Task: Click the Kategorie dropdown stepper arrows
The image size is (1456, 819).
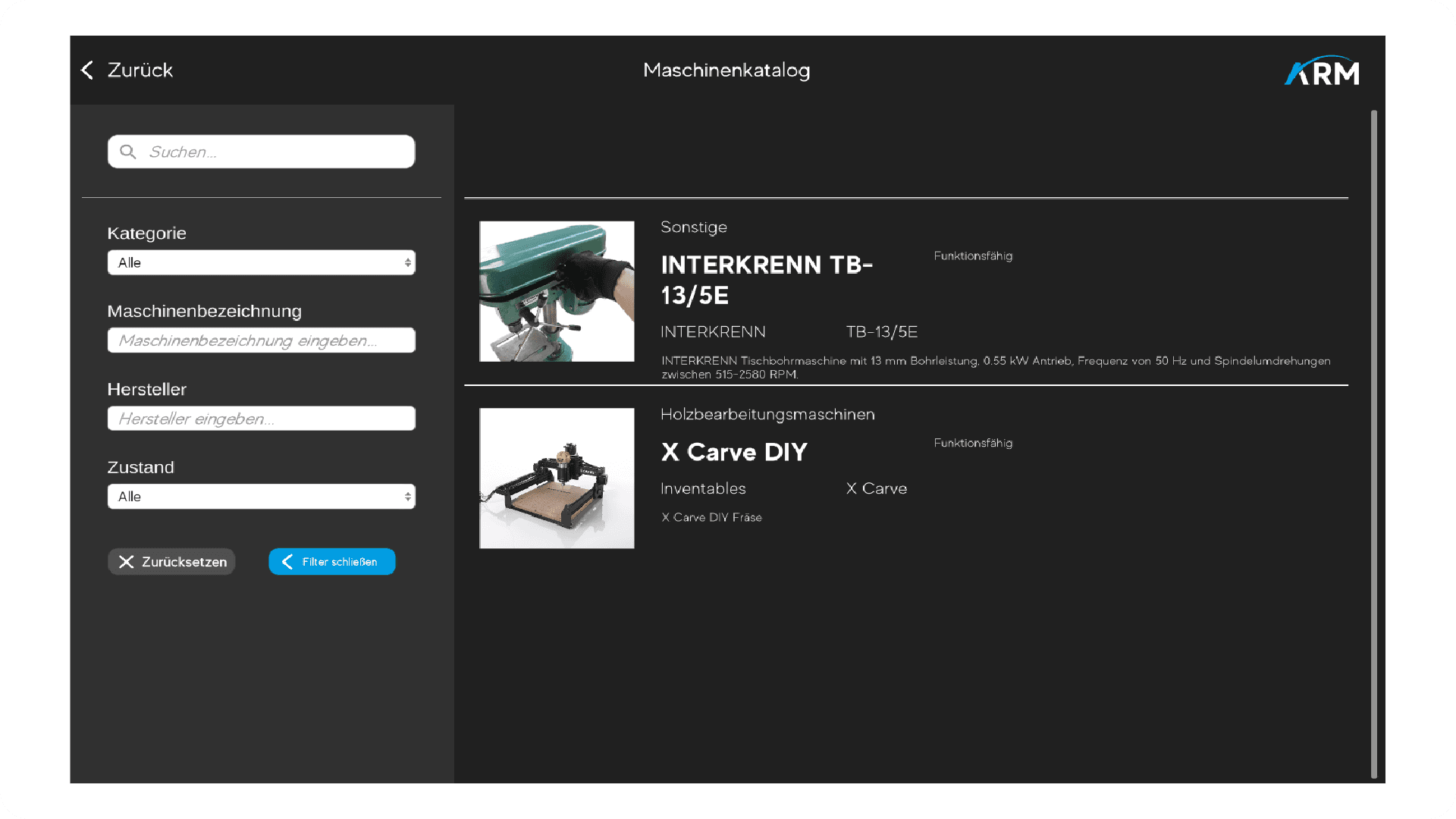Action: click(407, 262)
